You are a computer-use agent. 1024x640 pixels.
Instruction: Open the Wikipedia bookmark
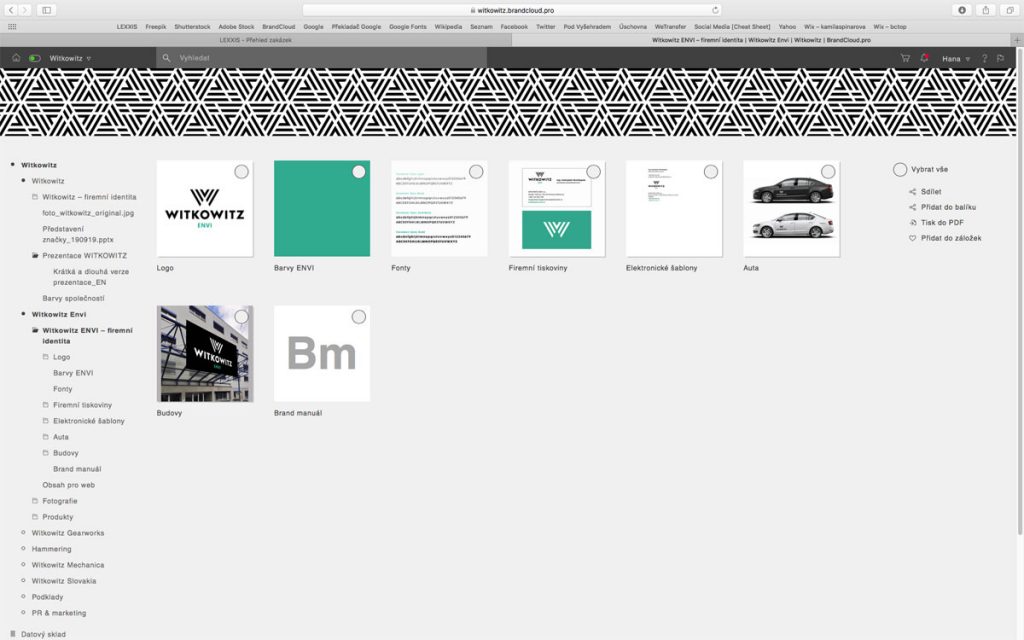click(448, 27)
